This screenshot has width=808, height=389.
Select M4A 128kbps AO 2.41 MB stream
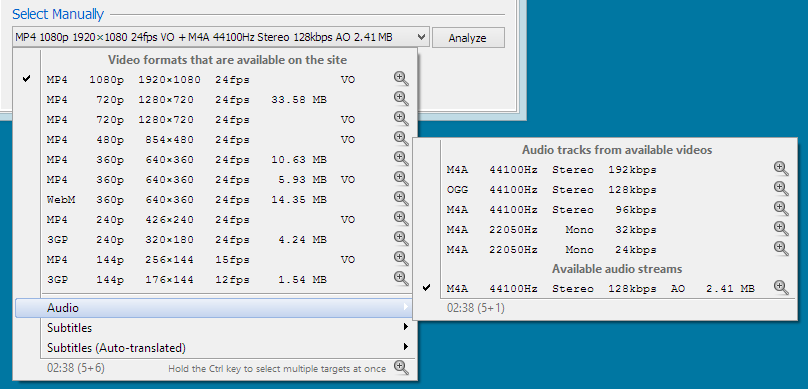605,289
